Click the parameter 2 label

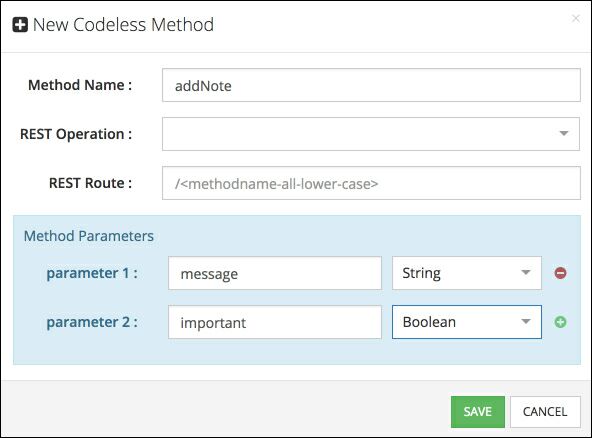pyautogui.click(x=92, y=322)
